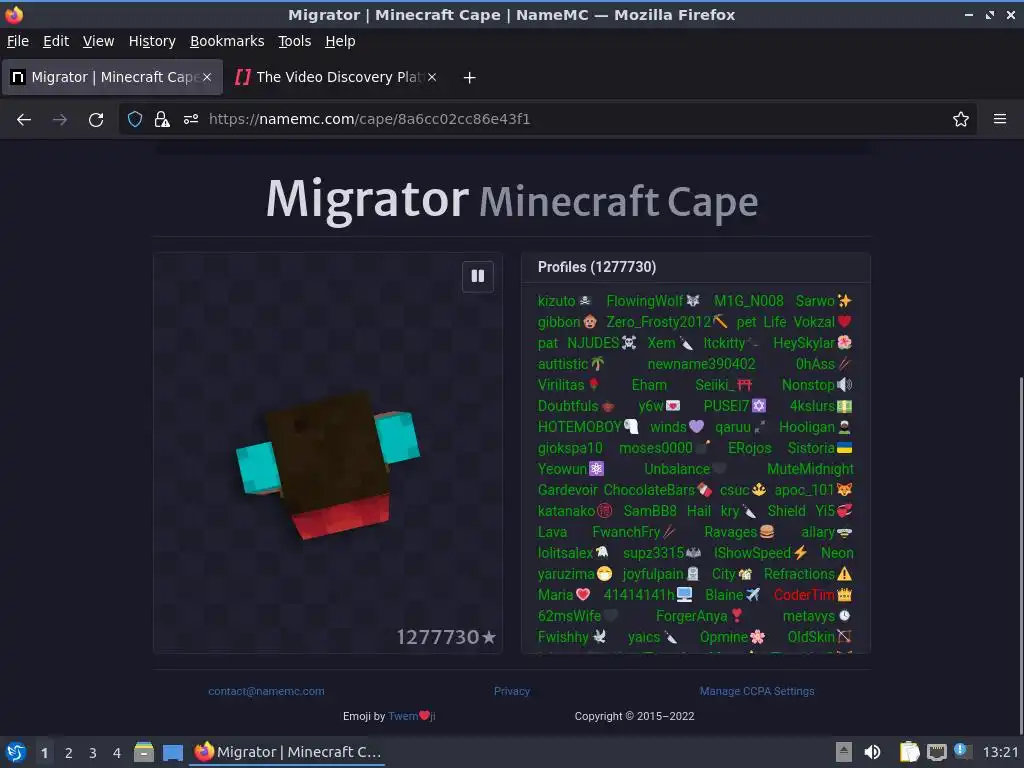This screenshot has width=1024, height=768.
Task: Open the Gardevoir profile link
Action: point(568,490)
